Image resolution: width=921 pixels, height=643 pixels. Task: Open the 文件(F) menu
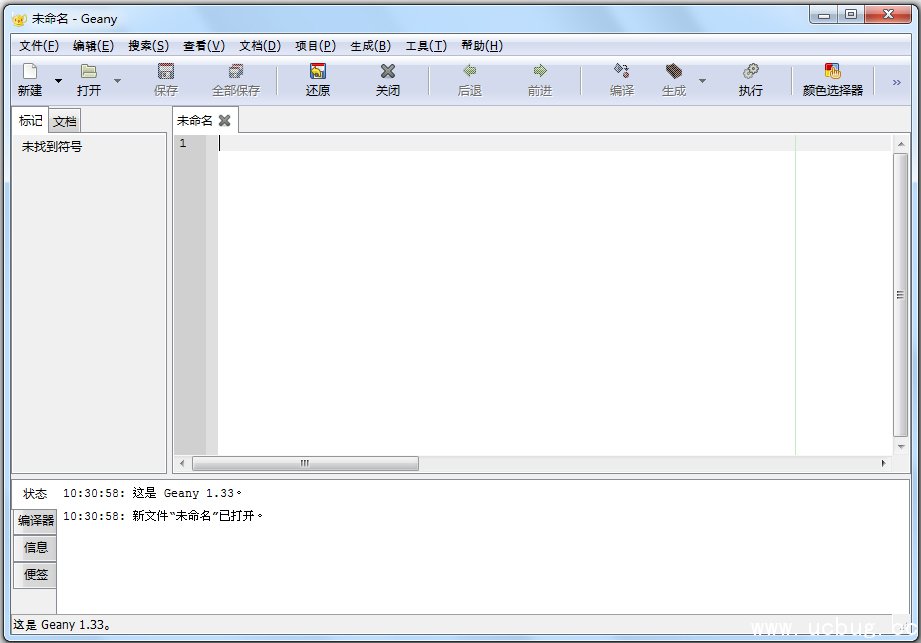39,46
